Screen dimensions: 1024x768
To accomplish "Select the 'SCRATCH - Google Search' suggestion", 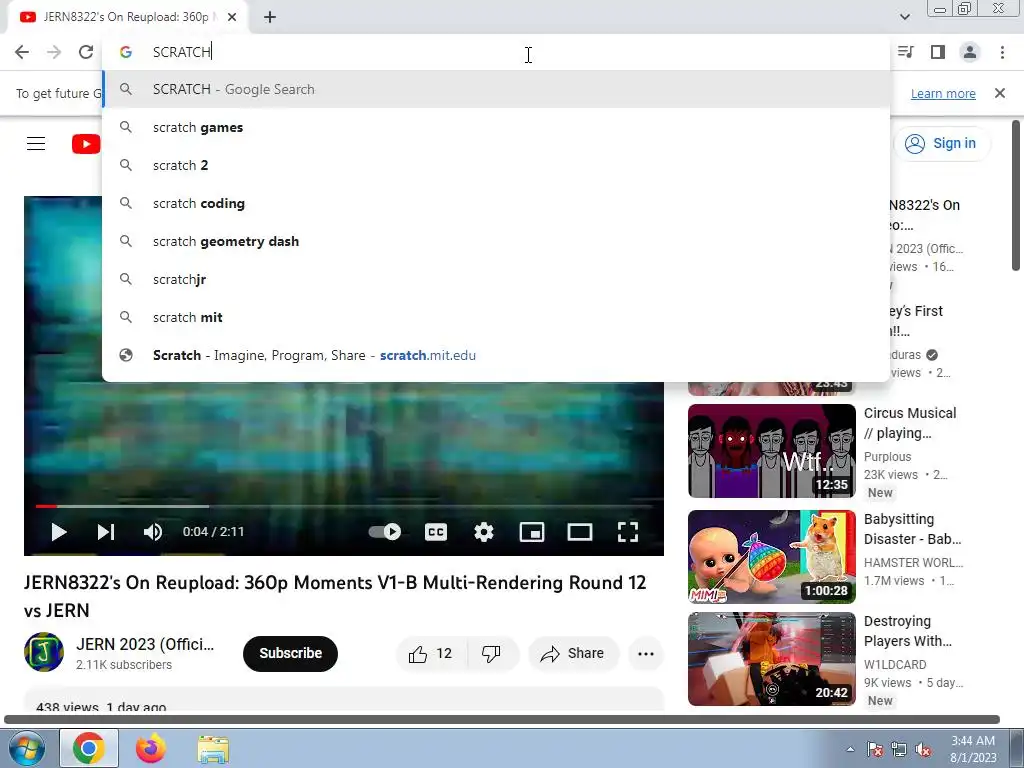I will [496, 89].
